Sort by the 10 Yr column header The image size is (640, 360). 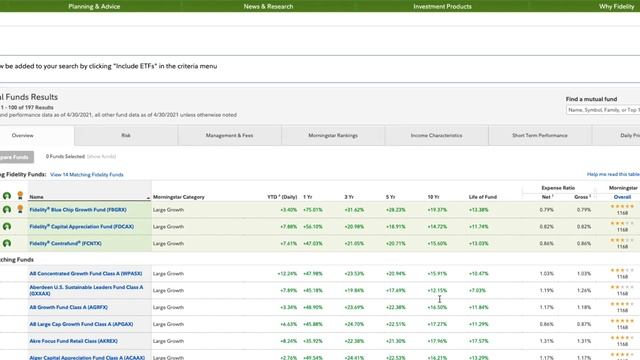[433, 197]
